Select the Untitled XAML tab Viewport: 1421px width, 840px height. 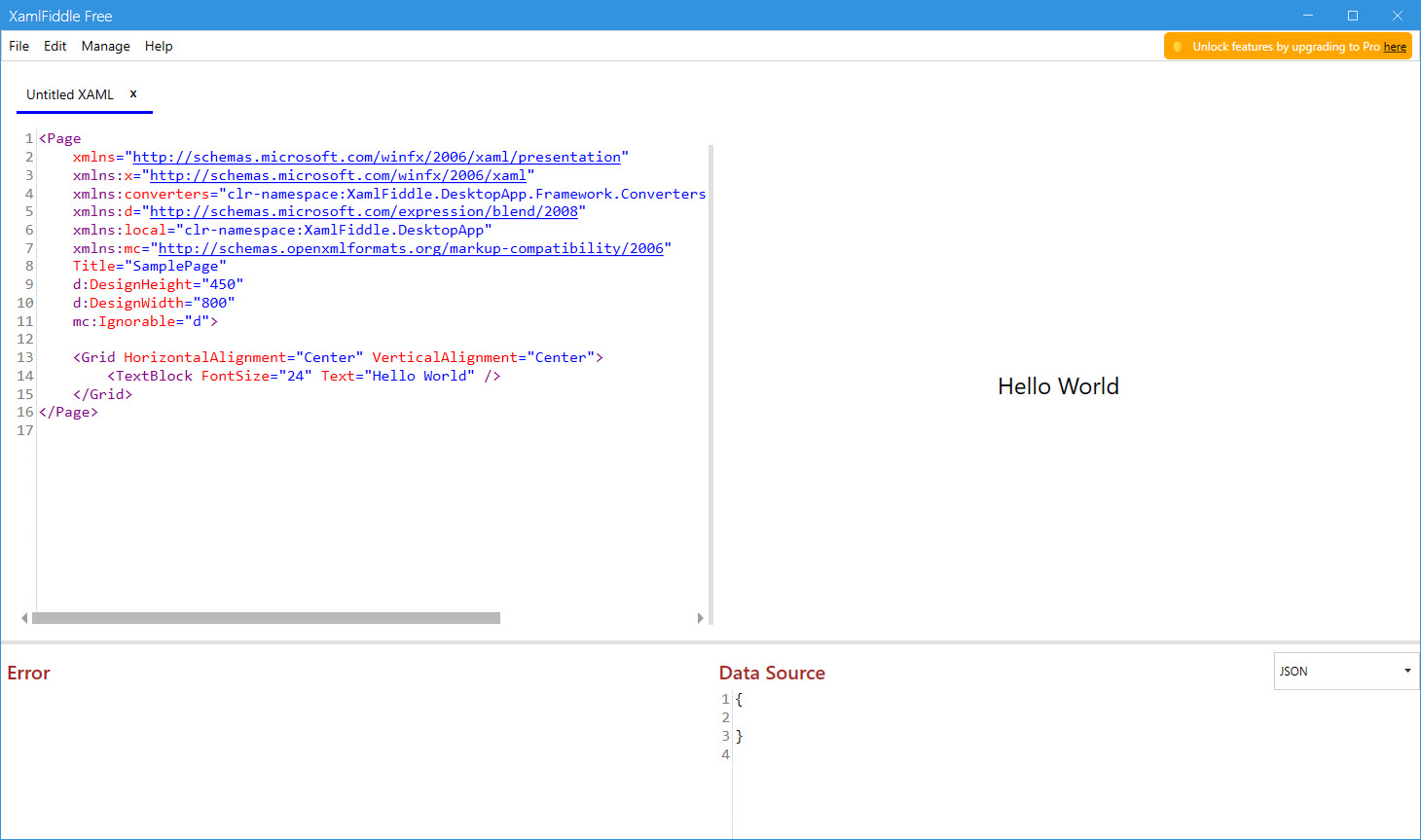[x=70, y=94]
